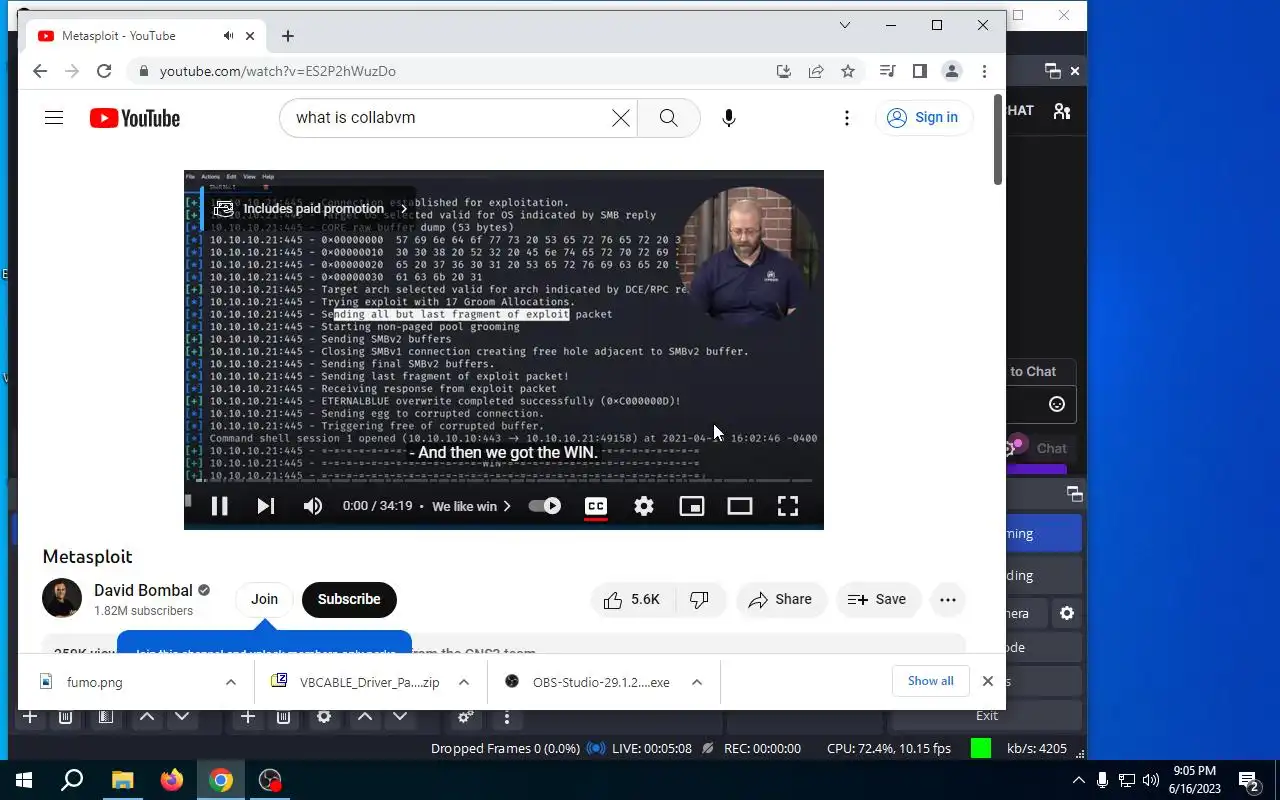Seek on the video progress bar
Viewport: 1280px width, 800px height.
pos(504,482)
